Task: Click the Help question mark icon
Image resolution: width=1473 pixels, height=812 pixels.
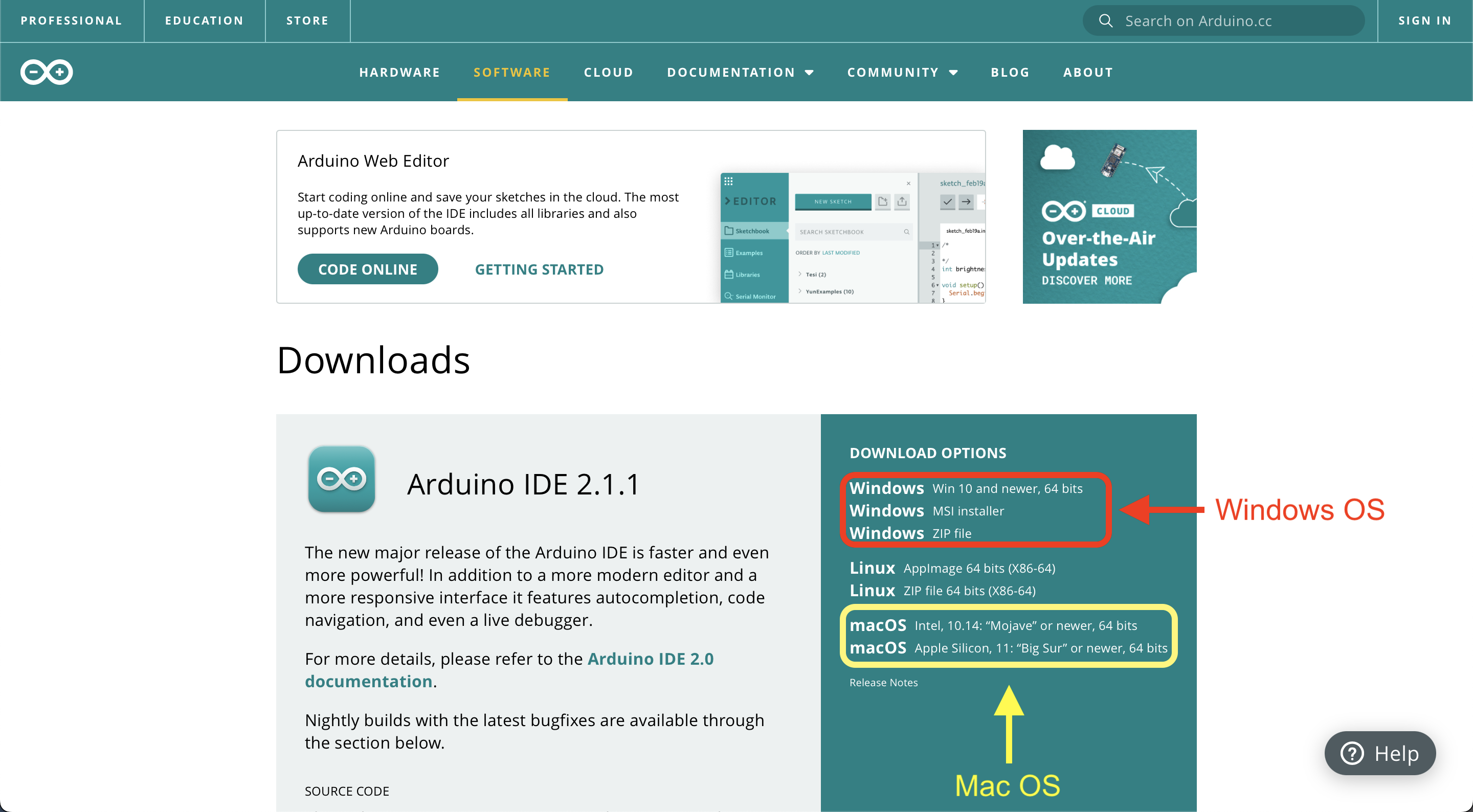Action: click(1352, 753)
